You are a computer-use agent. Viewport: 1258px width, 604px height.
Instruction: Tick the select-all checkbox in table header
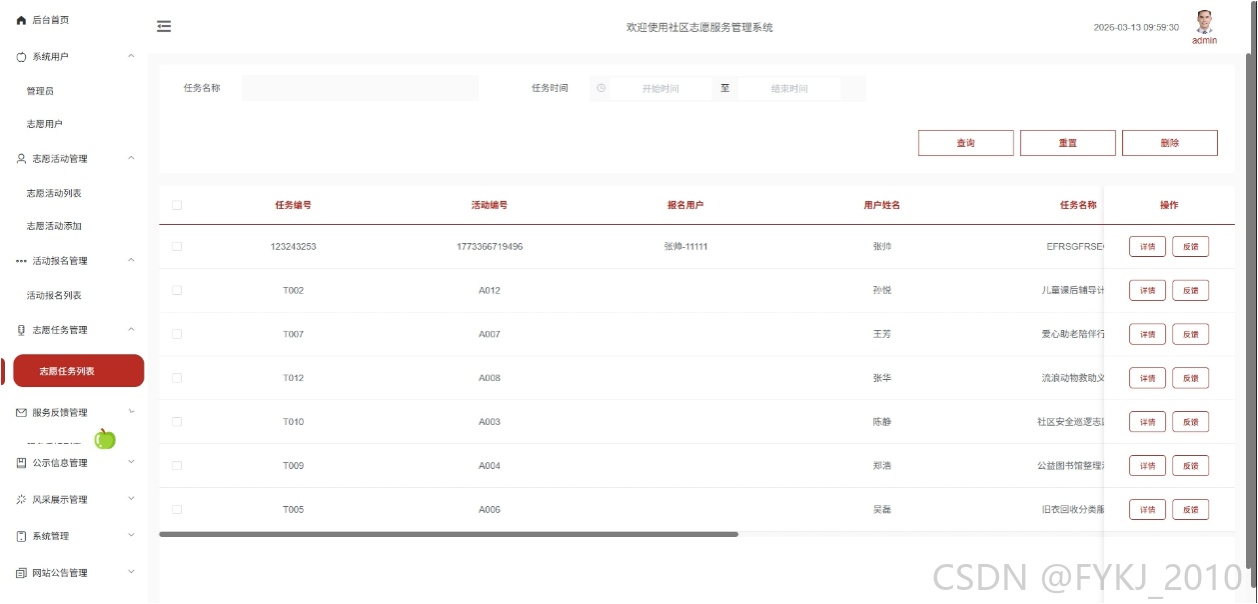coord(177,205)
